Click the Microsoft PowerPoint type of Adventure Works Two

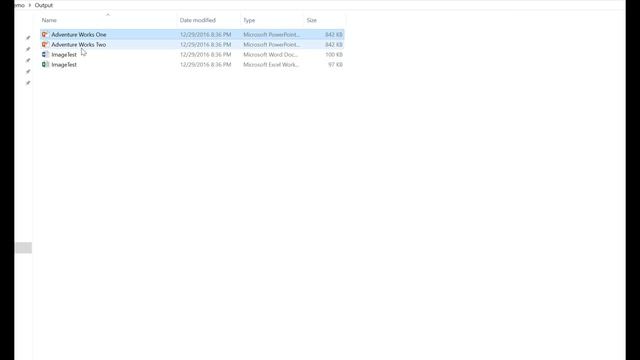coord(271,44)
